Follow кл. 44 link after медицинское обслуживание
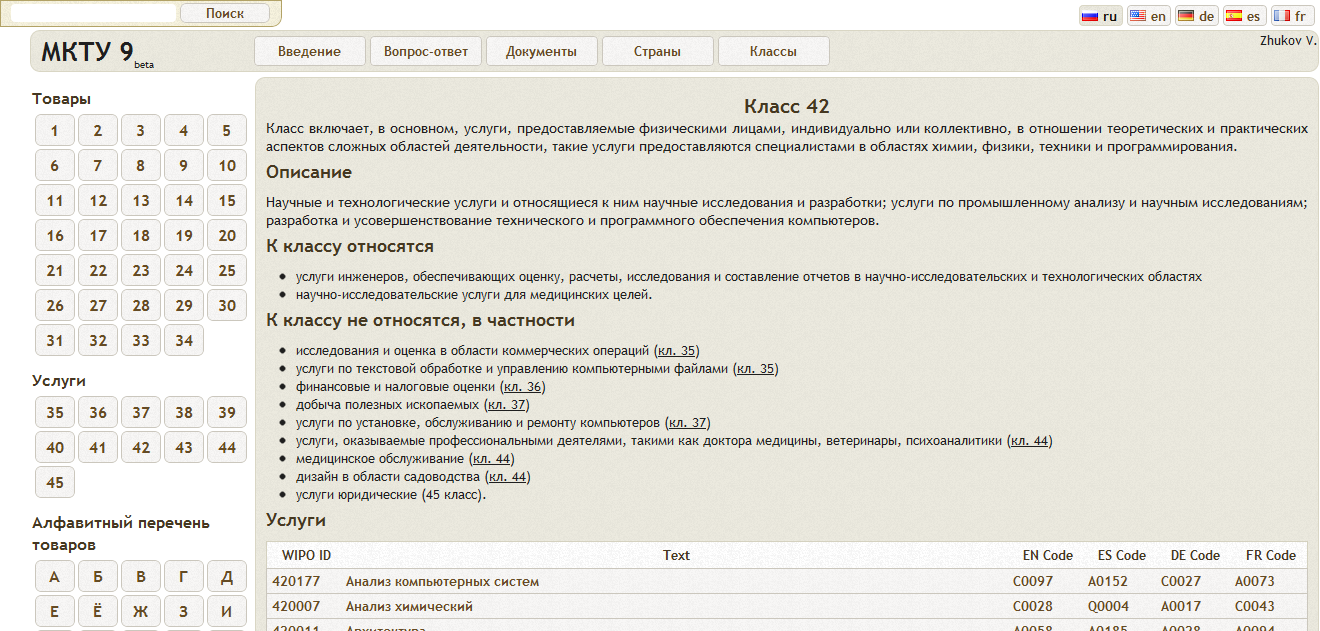 pos(493,459)
